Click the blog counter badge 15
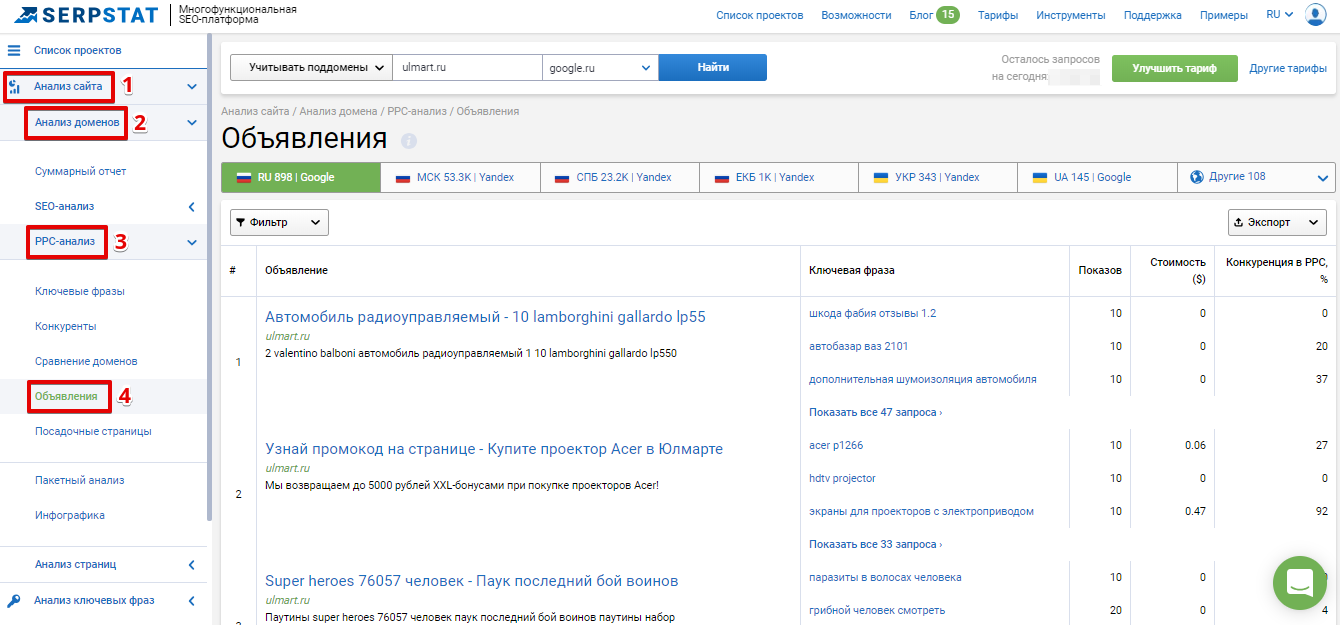This screenshot has width=1340, height=625. 947,15
